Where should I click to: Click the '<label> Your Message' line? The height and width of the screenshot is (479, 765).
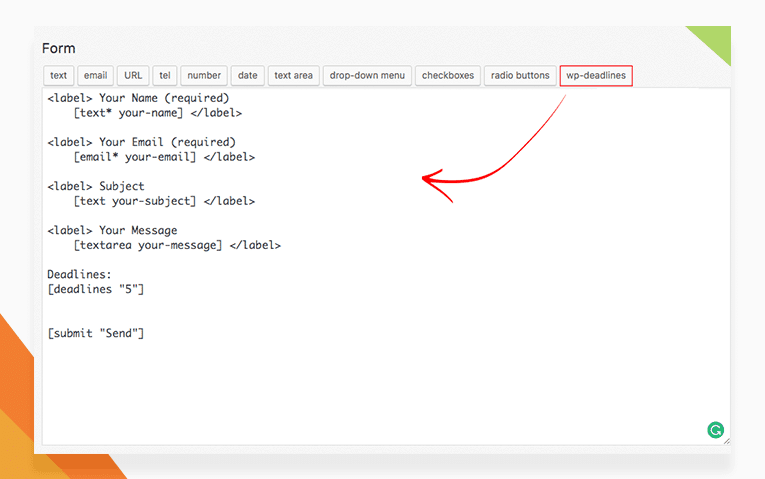pos(112,230)
